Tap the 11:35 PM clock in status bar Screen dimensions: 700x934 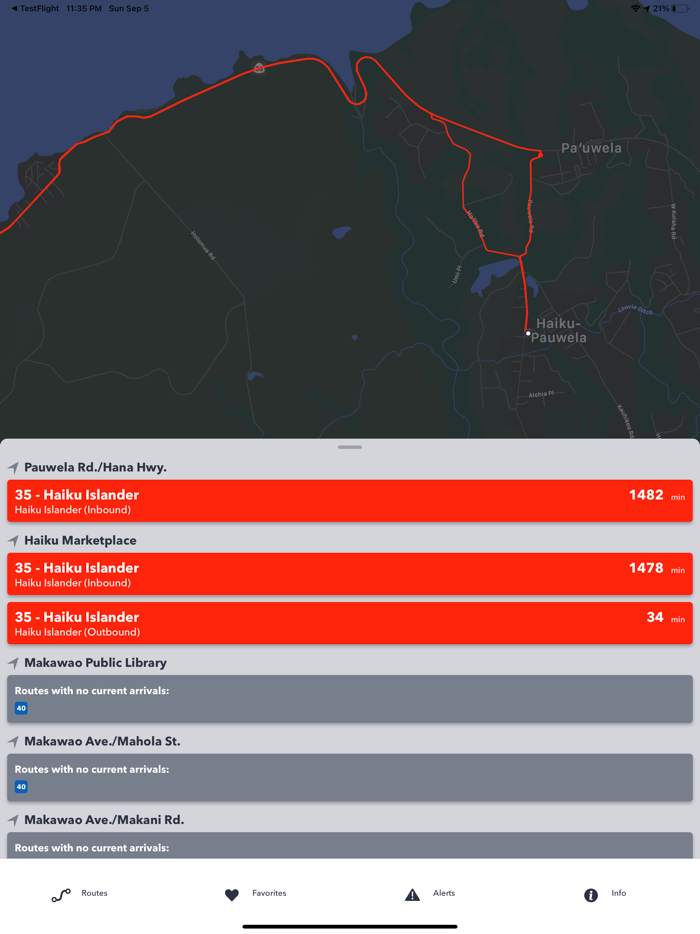pos(83,8)
